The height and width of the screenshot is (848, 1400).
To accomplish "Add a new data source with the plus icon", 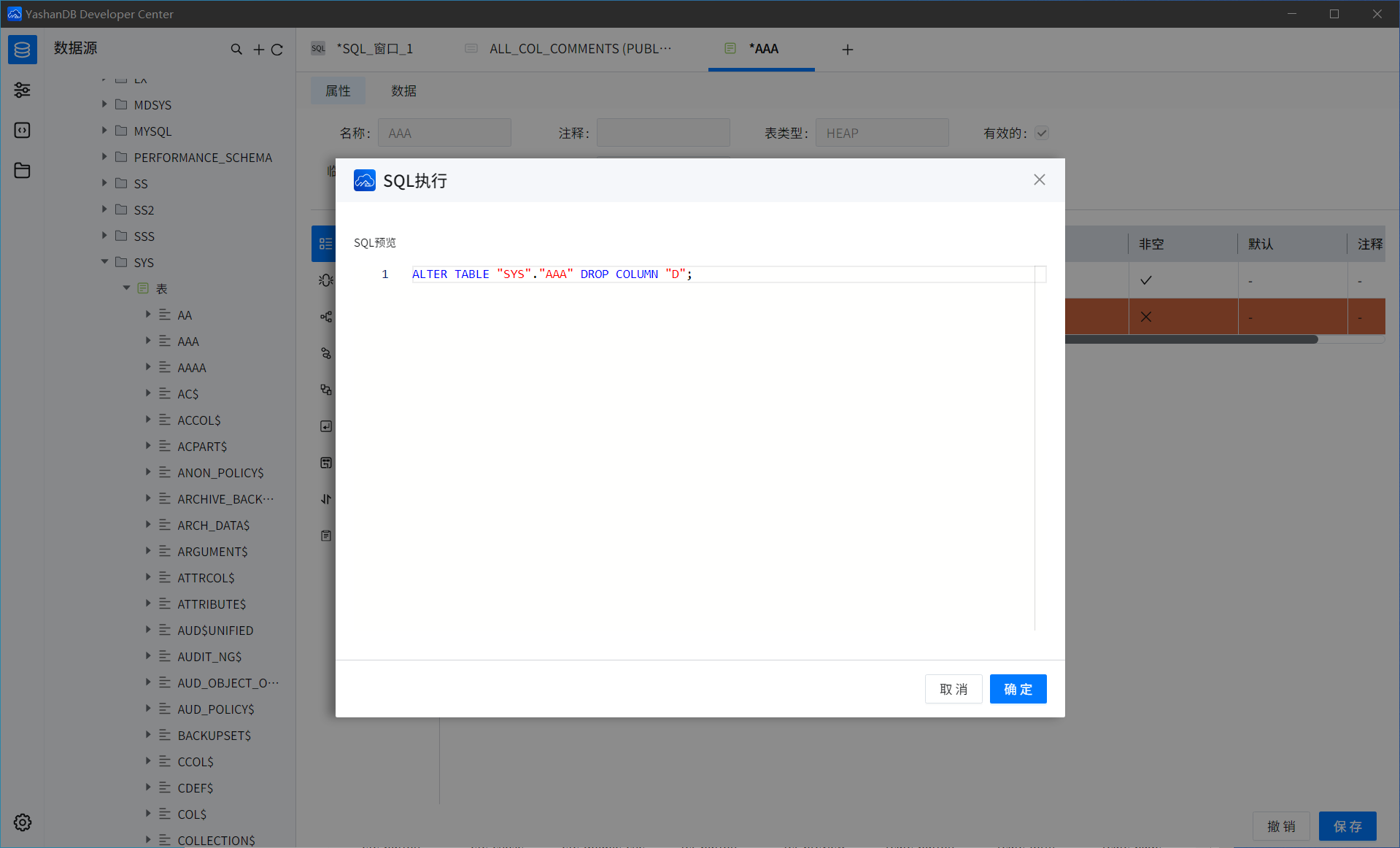I will click(x=258, y=49).
